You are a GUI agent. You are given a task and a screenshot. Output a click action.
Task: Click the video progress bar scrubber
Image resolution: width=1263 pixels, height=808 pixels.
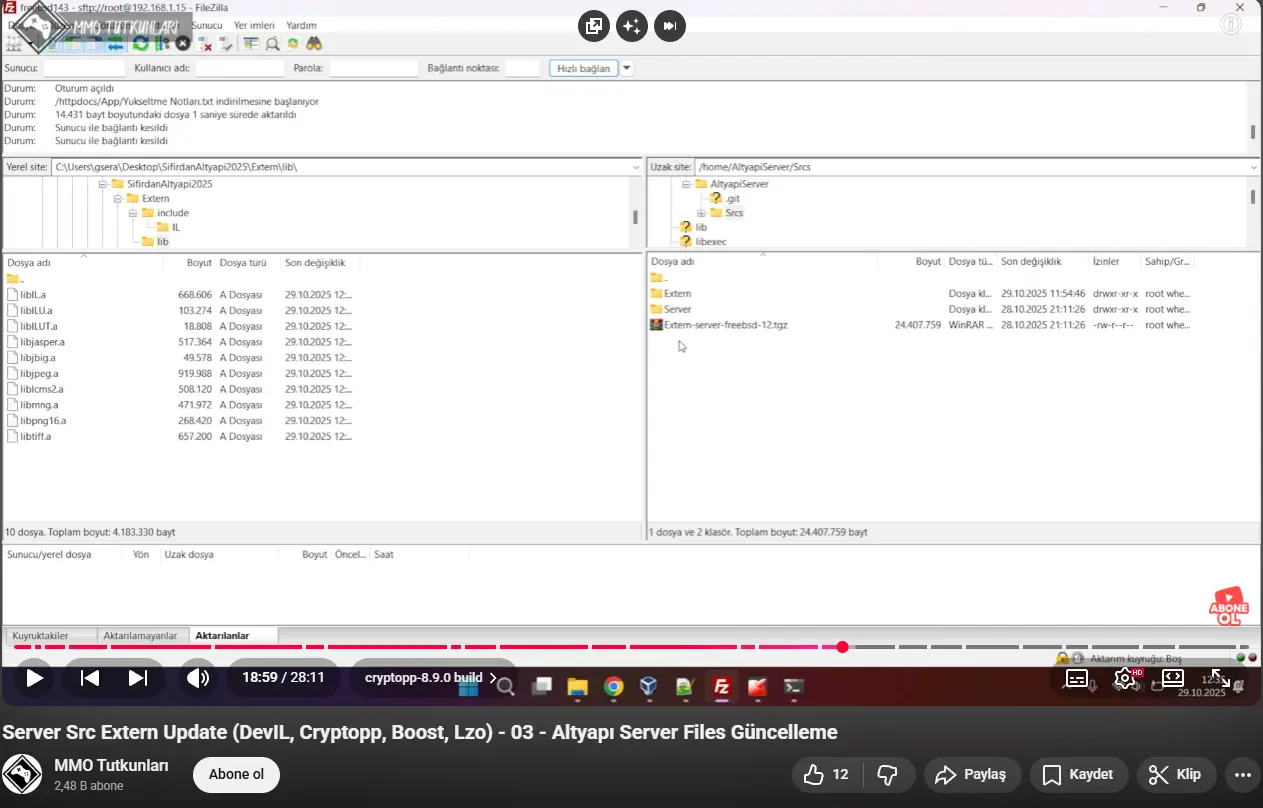point(843,647)
